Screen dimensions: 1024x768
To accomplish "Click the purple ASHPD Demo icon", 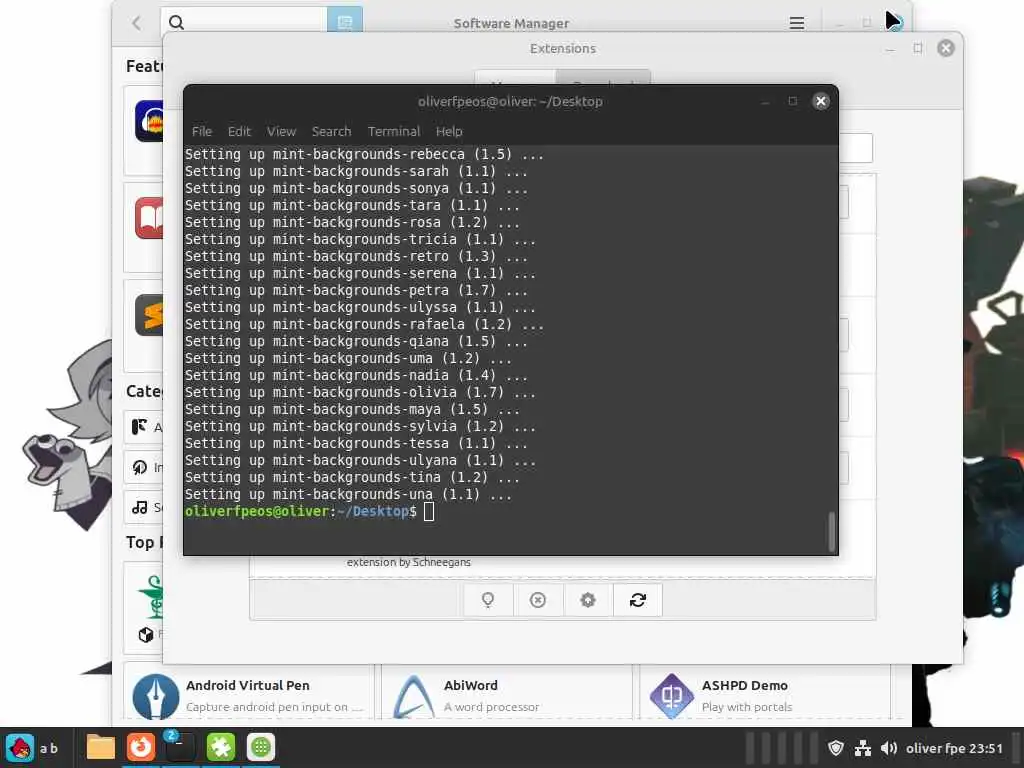I will click(x=671, y=696).
